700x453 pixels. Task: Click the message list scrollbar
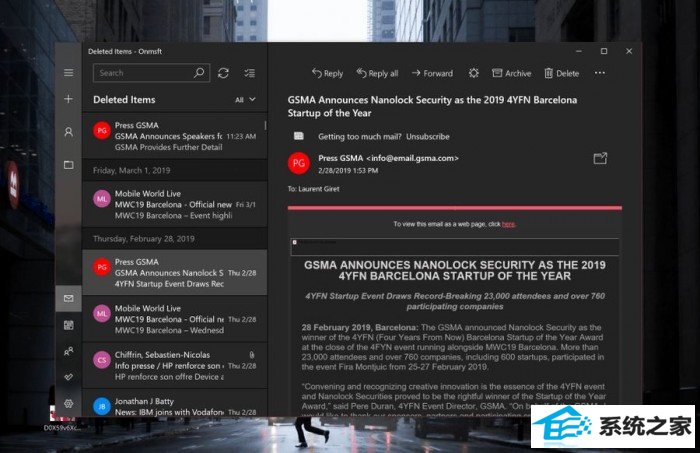[x=265, y=125]
